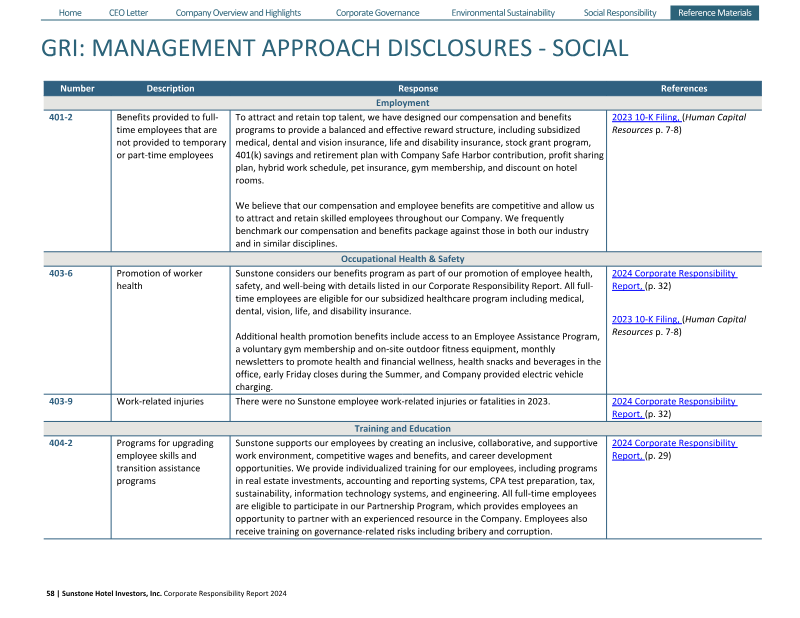The height and width of the screenshot is (618, 800).
Task: Click Corporate Responsibility Report link in row 404-2
Action: click(x=673, y=443)
